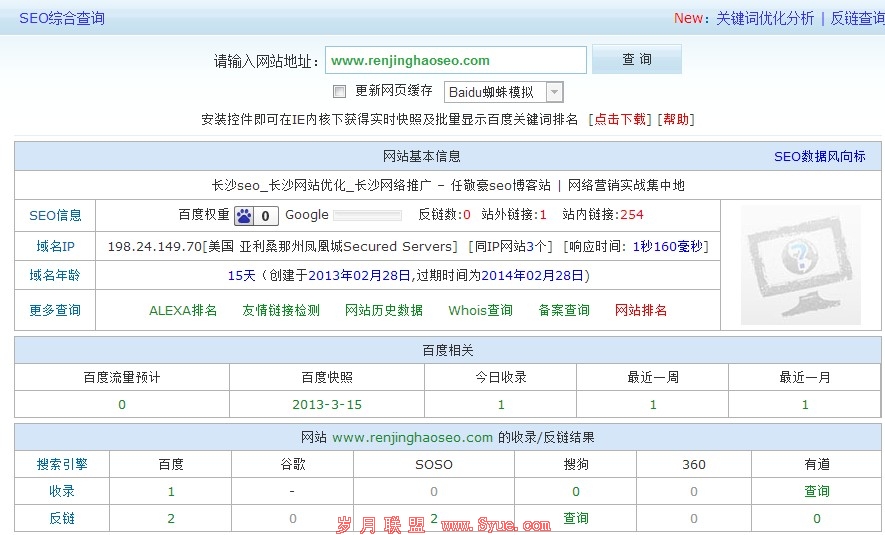The image size is (885, 535).
Task: Click the 更多查询 row label
Action: 55,310
